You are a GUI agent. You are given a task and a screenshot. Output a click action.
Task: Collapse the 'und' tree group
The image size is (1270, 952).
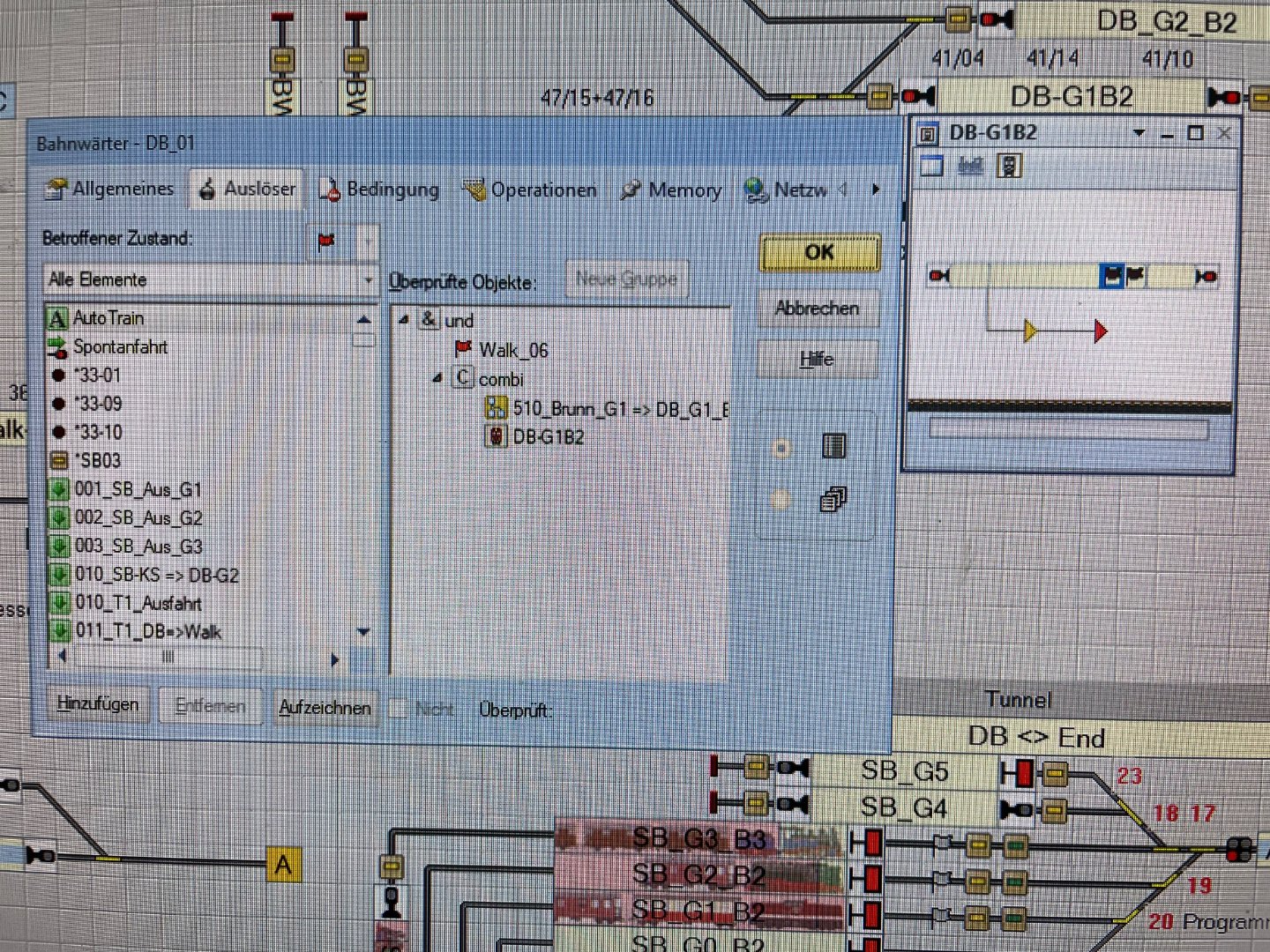pos(404,320)
